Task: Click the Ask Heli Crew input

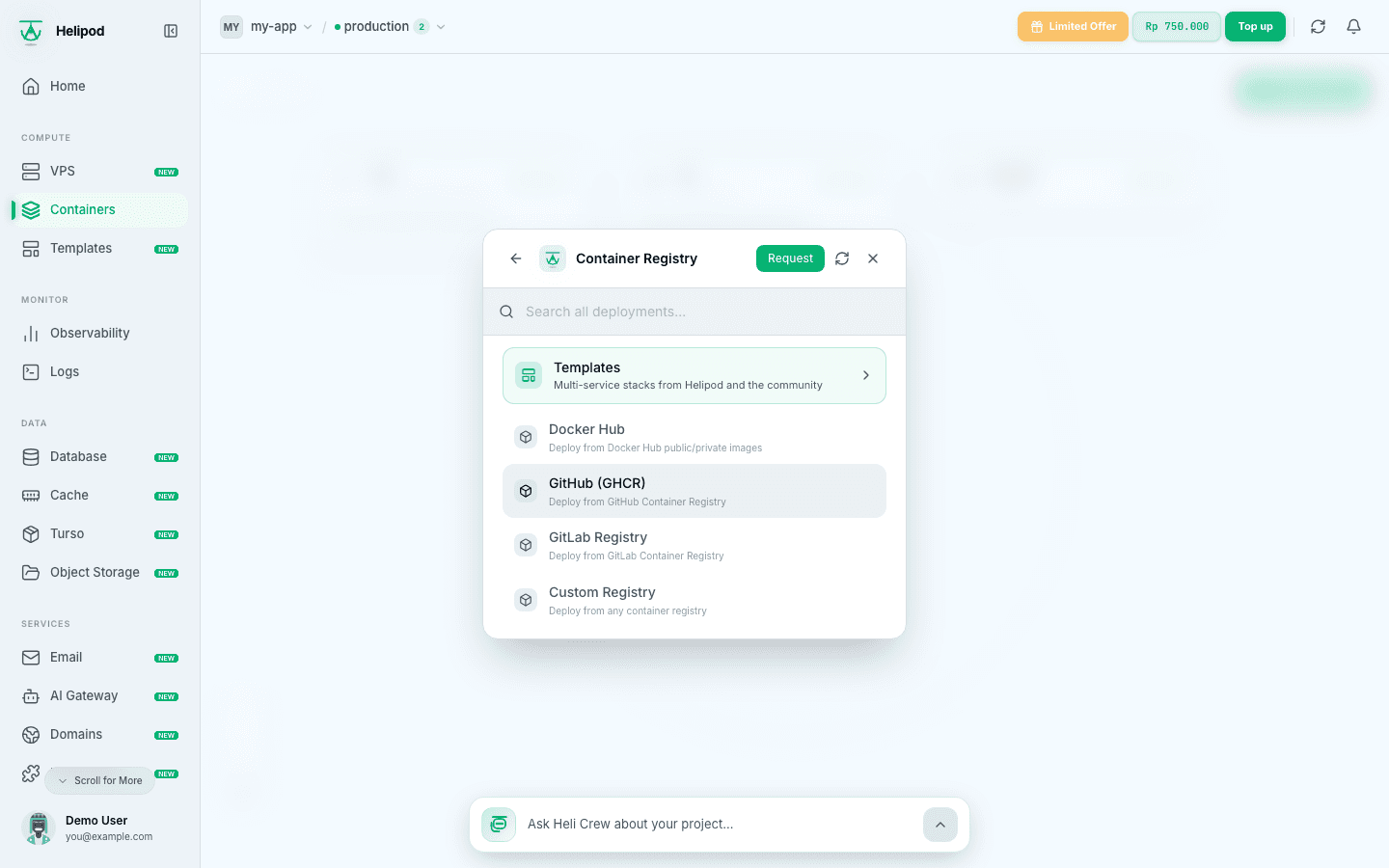Action: point(719,824)
